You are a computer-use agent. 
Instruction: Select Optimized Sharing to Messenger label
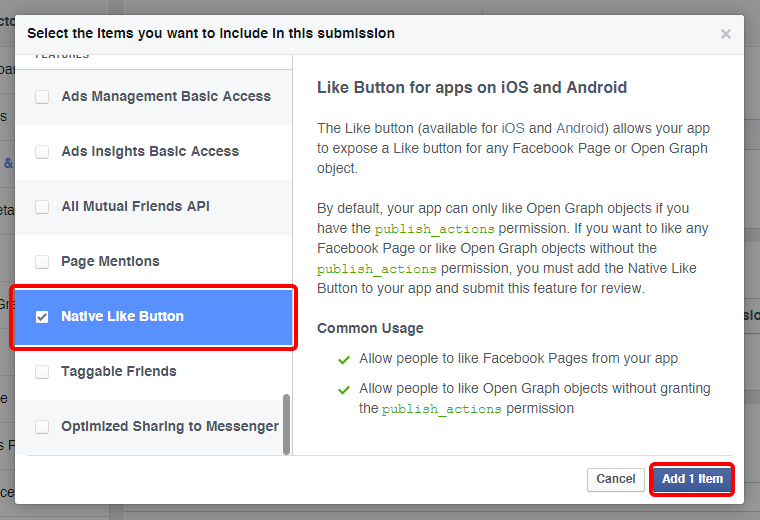pyautogui.click(x=170, y=427)
